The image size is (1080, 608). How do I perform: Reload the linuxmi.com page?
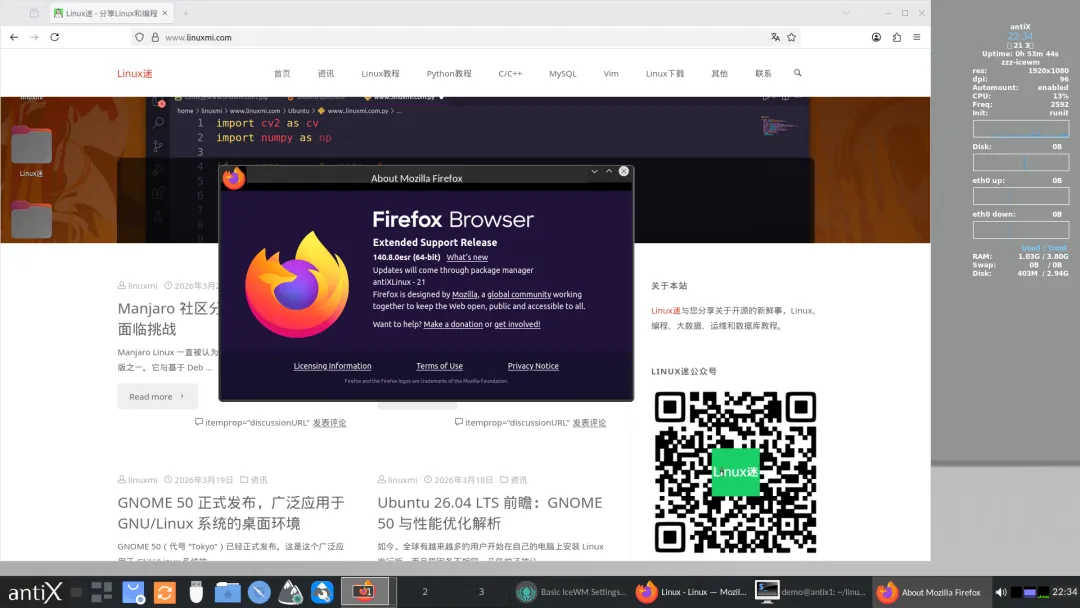coord(54,37)
